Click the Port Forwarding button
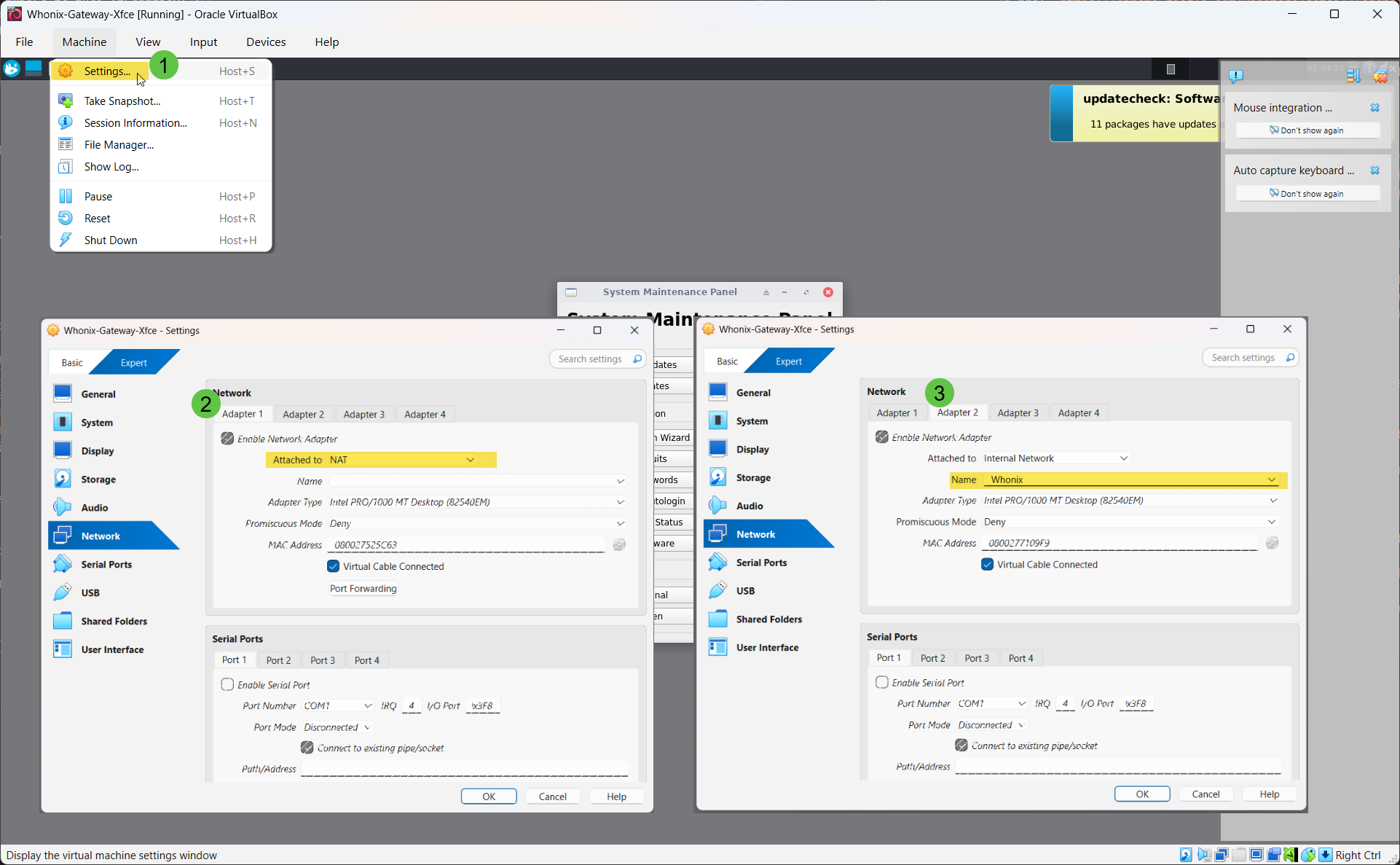Image resolution: width=1400 pixels, height=865 pixels. pyautogui.click(x=363, y=588)
